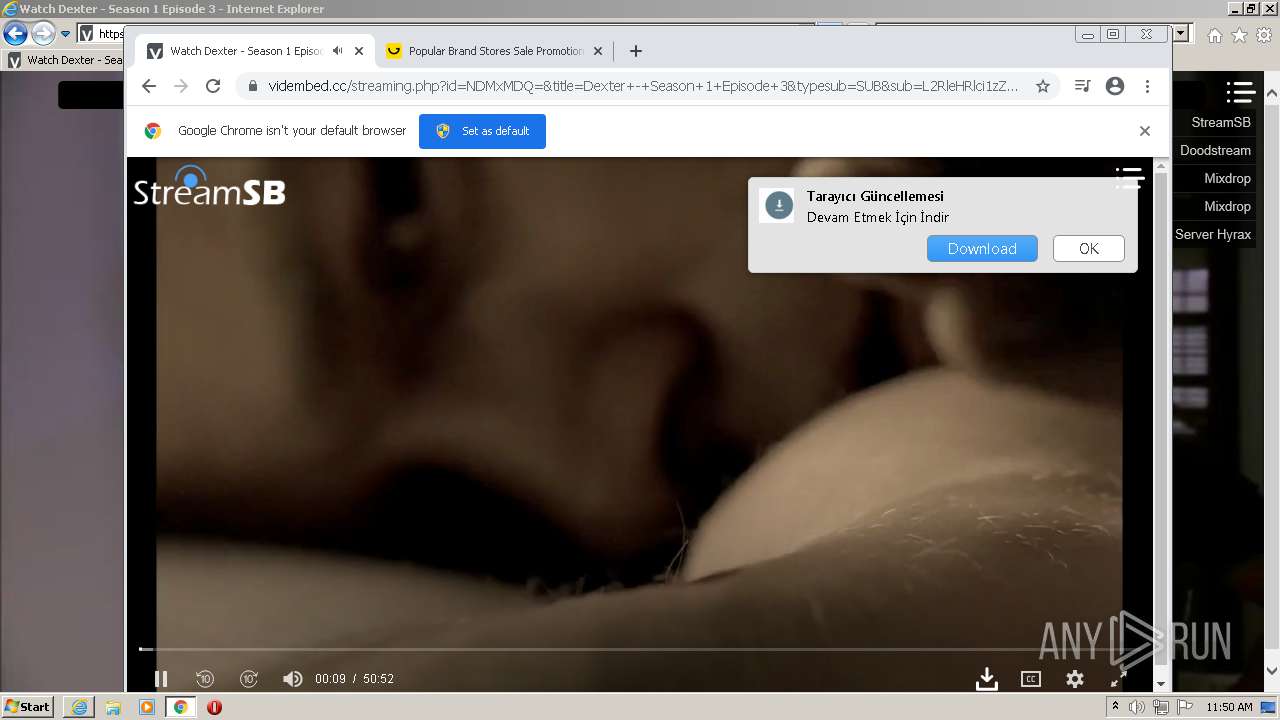Close the Popular Brand Stores tab
This screenshot has width=1280, height=720.
click(598, 51)
